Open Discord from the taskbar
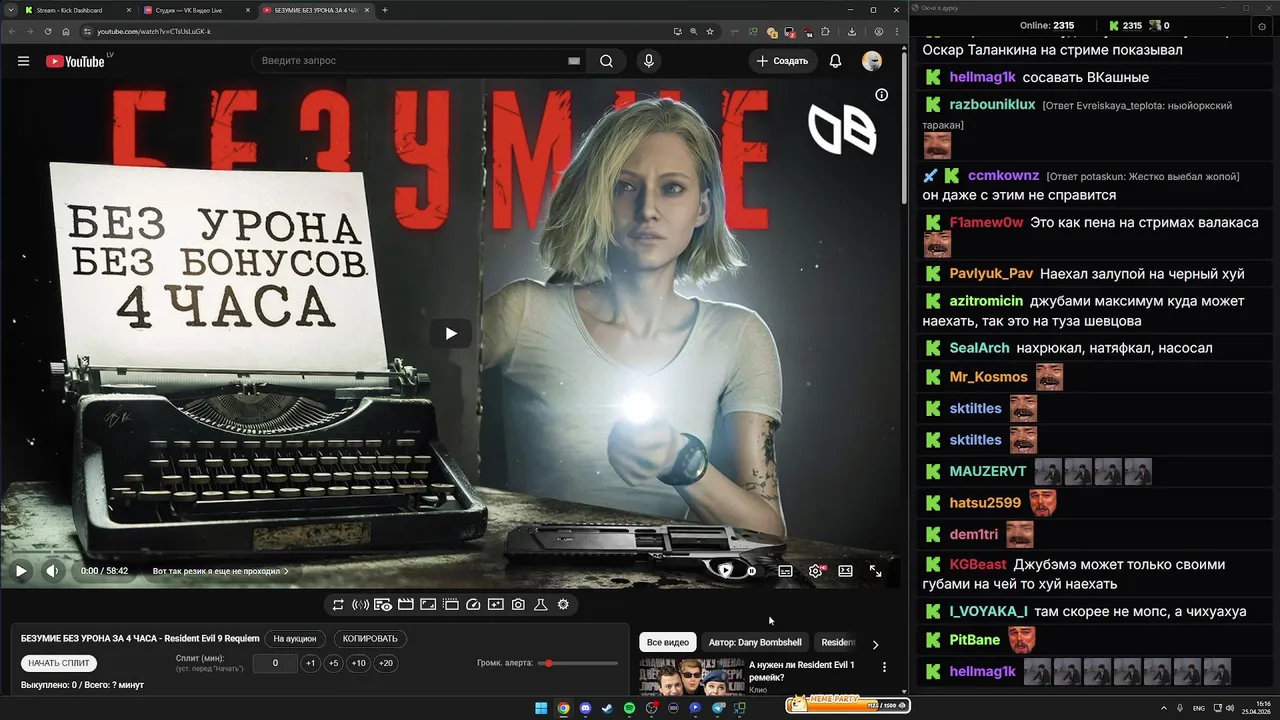 click(585, 708)
